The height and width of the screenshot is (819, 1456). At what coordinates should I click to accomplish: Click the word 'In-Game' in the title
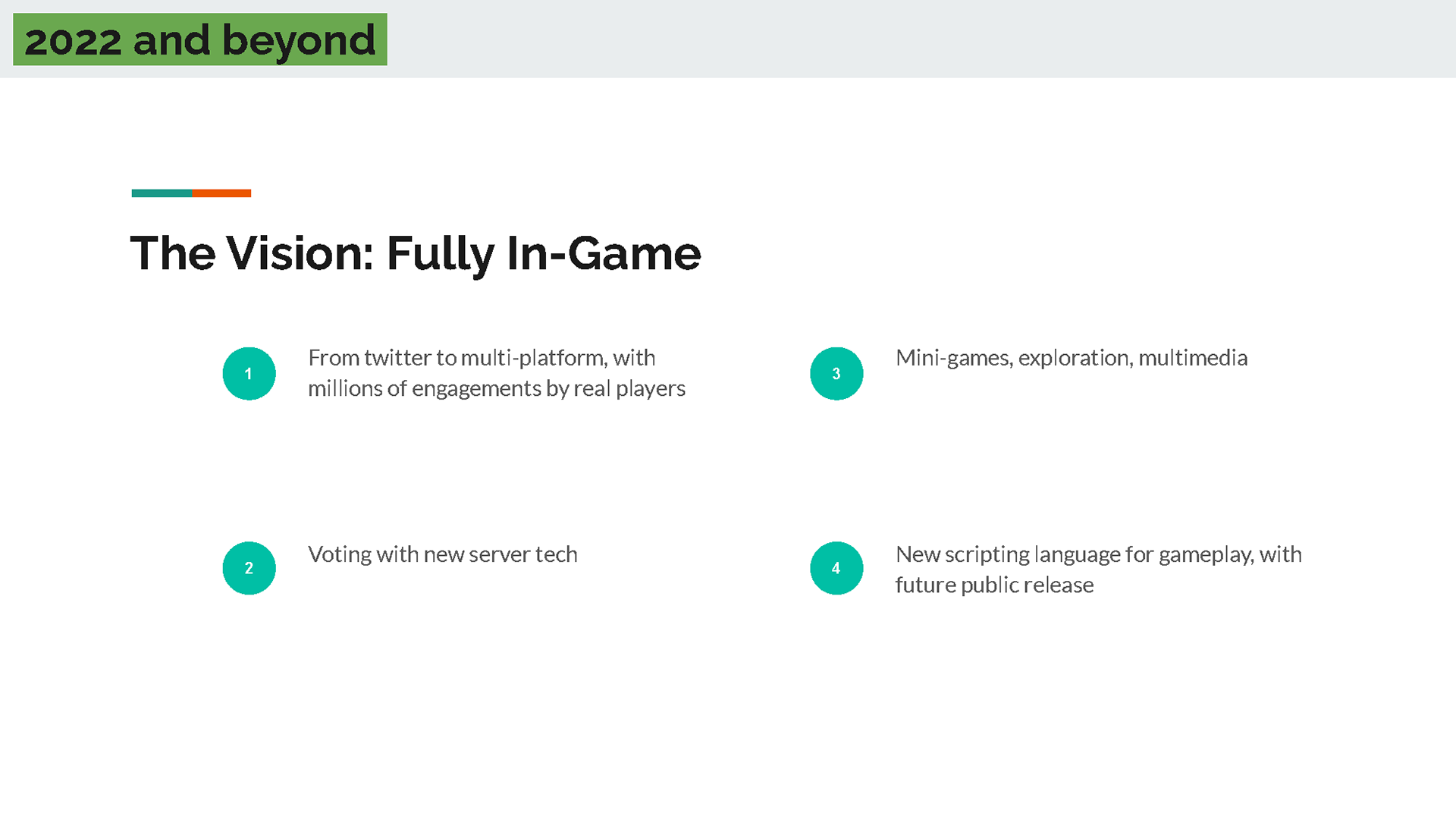(x=604, y=253)
